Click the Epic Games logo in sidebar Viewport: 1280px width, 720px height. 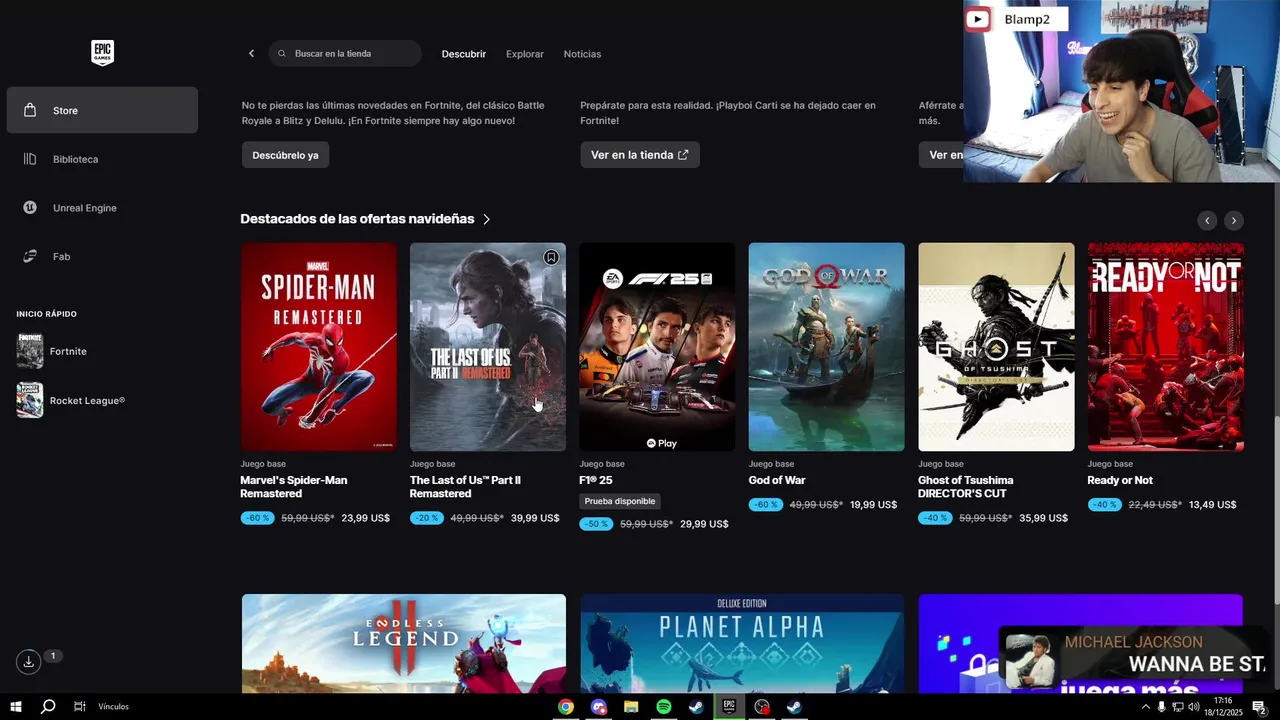[102, 53]
